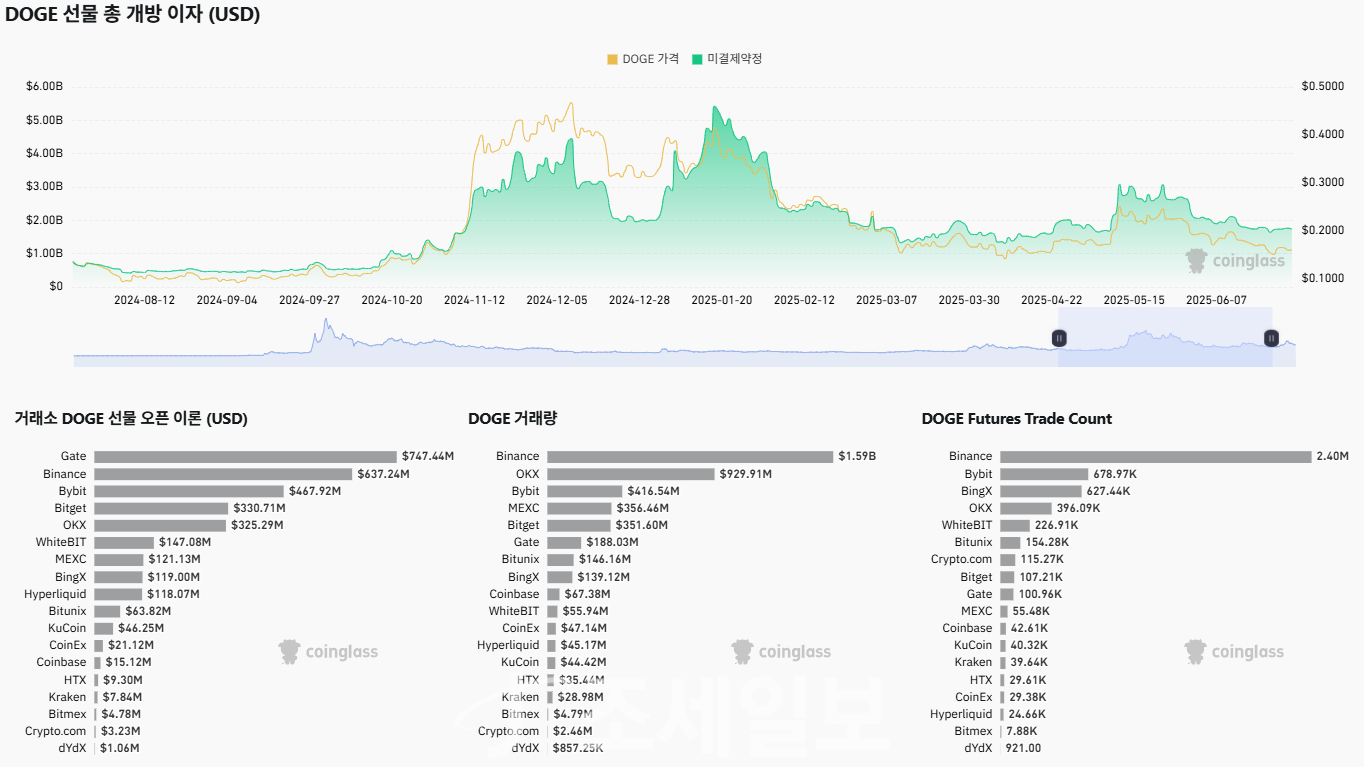Viewport: 1364px width, 767px height.
Task: Toggle the 미결제약정 series legend label
Action: [734, 59]
